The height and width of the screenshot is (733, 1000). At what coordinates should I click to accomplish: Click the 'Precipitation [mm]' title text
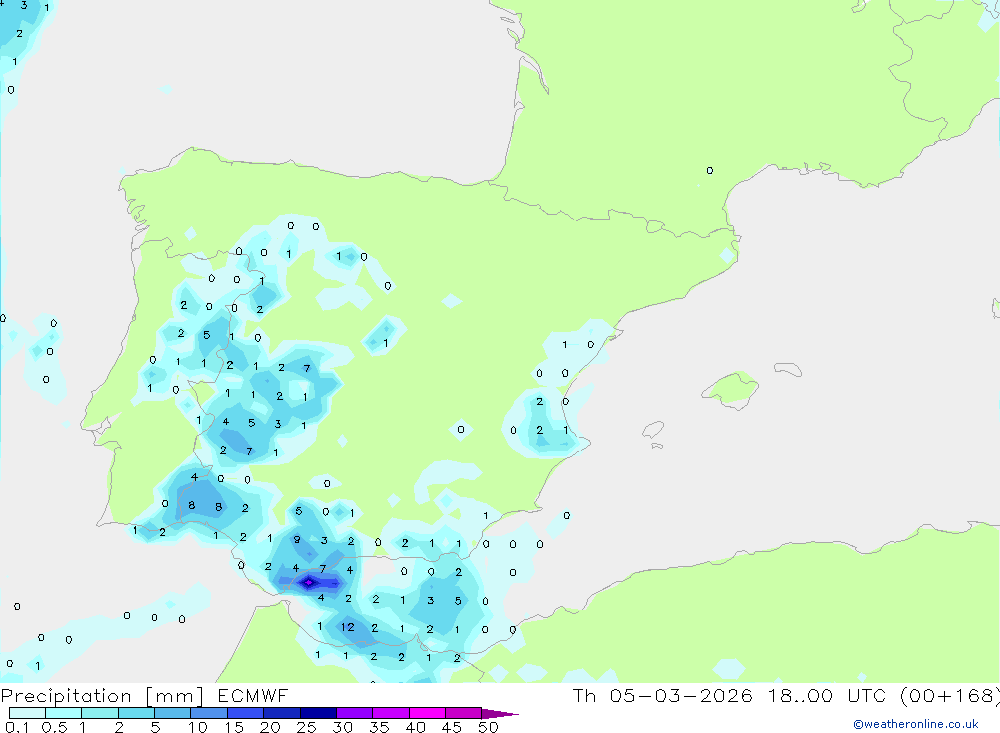pyautogui.click(x=102, y=696)
